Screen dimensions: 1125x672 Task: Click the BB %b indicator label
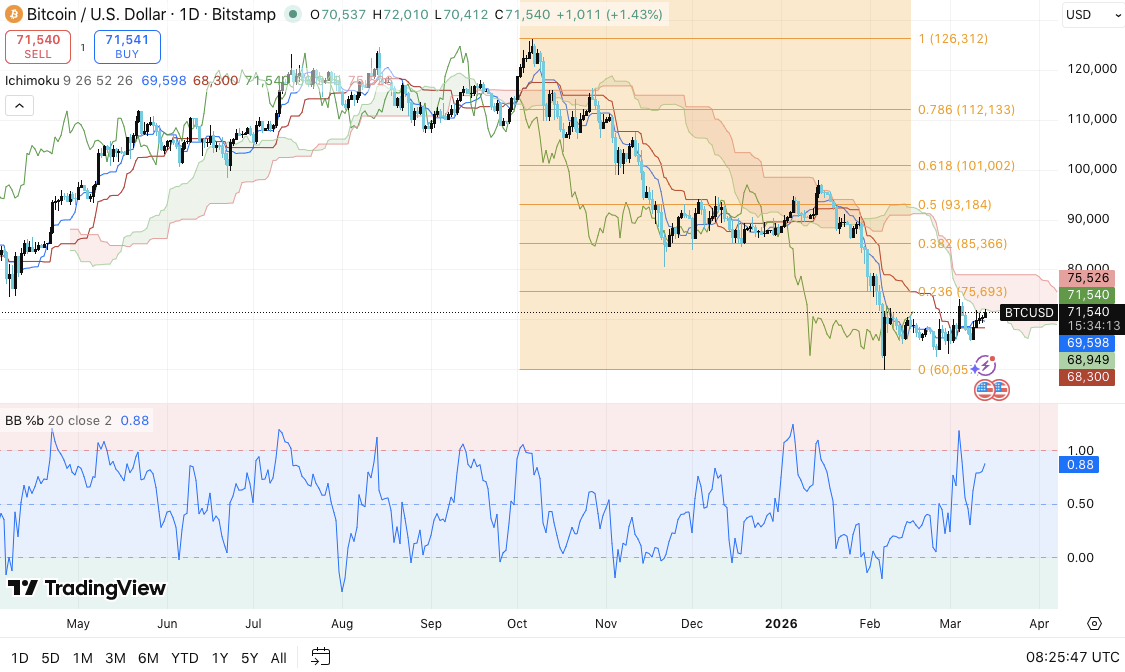click(26, 420)
